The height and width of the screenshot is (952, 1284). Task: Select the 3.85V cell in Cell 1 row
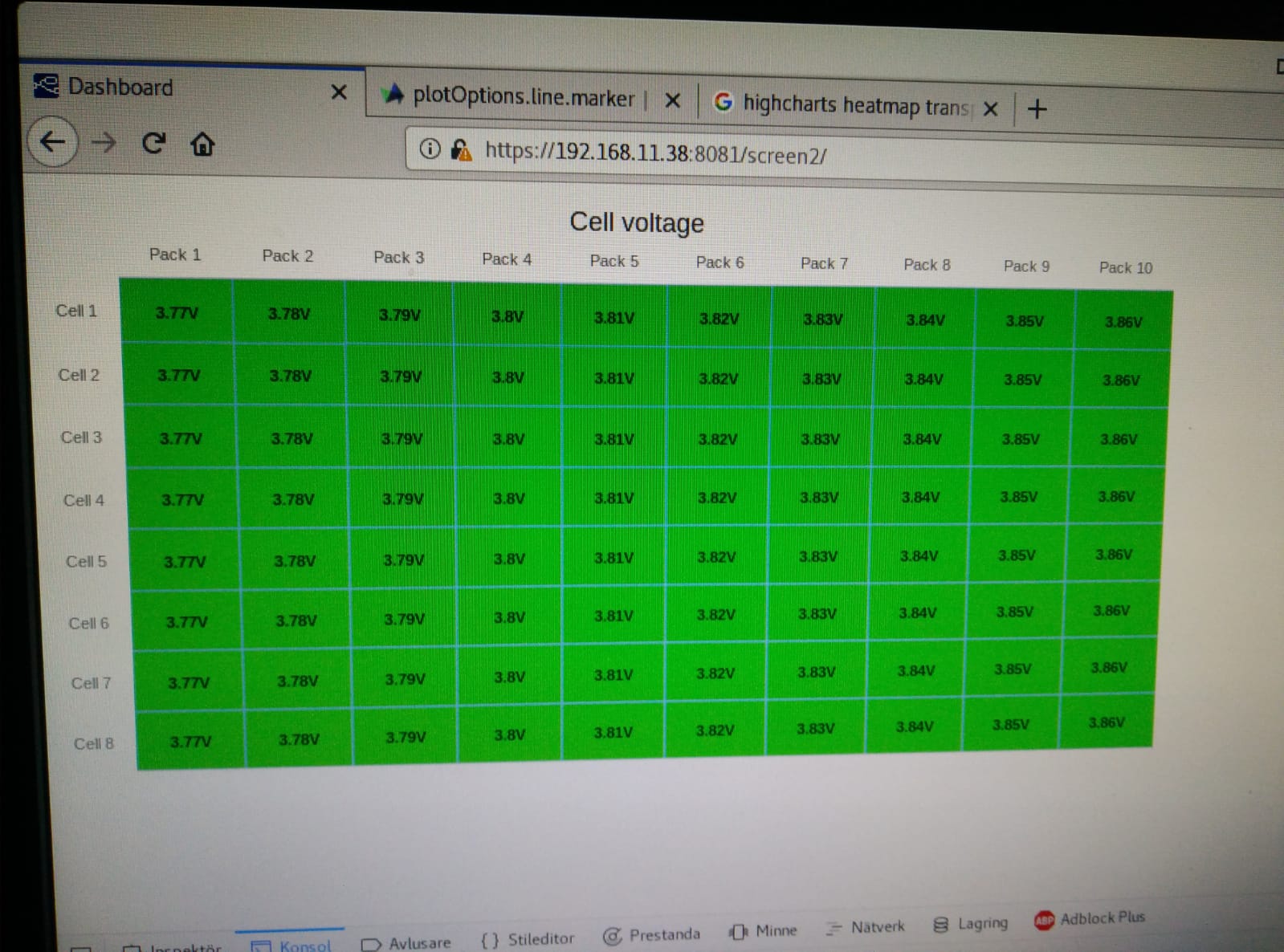(x=1025, y=320)
